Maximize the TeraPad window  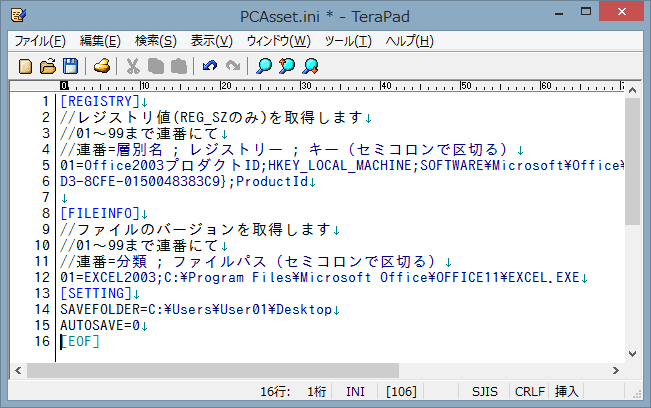586,12
